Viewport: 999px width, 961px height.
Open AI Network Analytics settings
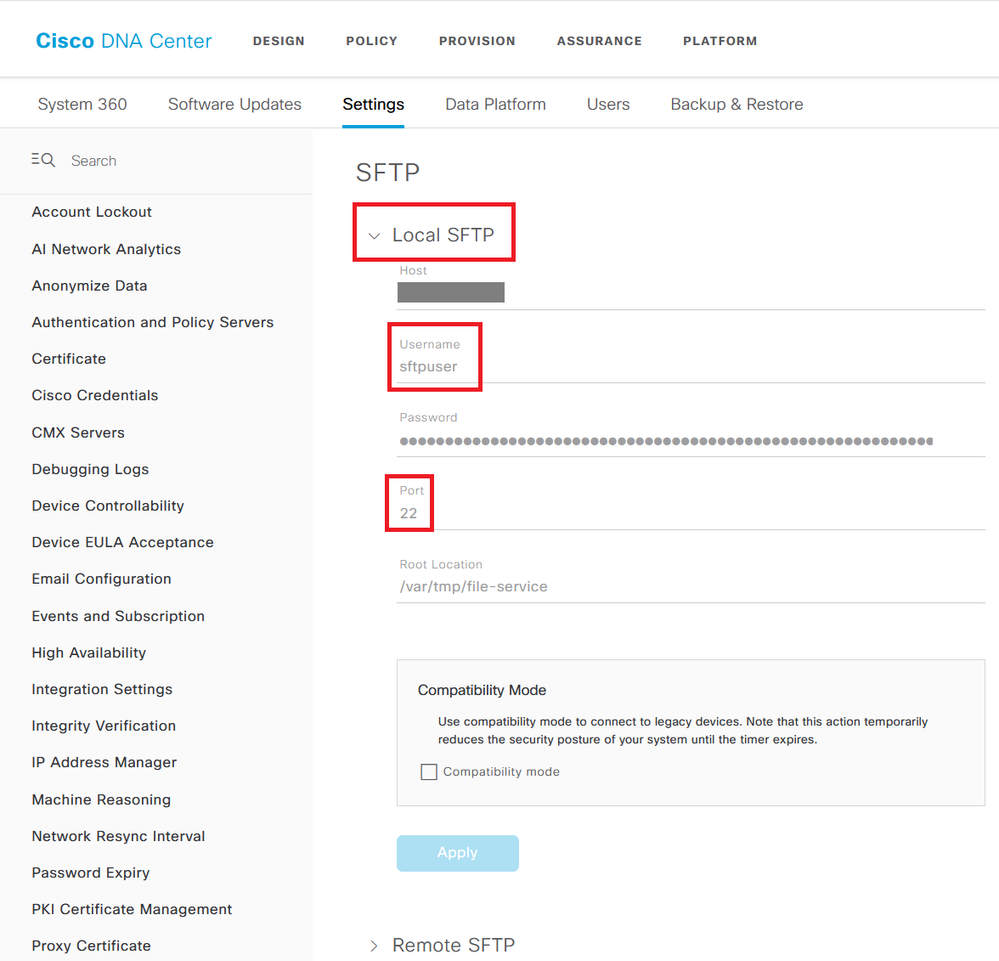point(106,249)
